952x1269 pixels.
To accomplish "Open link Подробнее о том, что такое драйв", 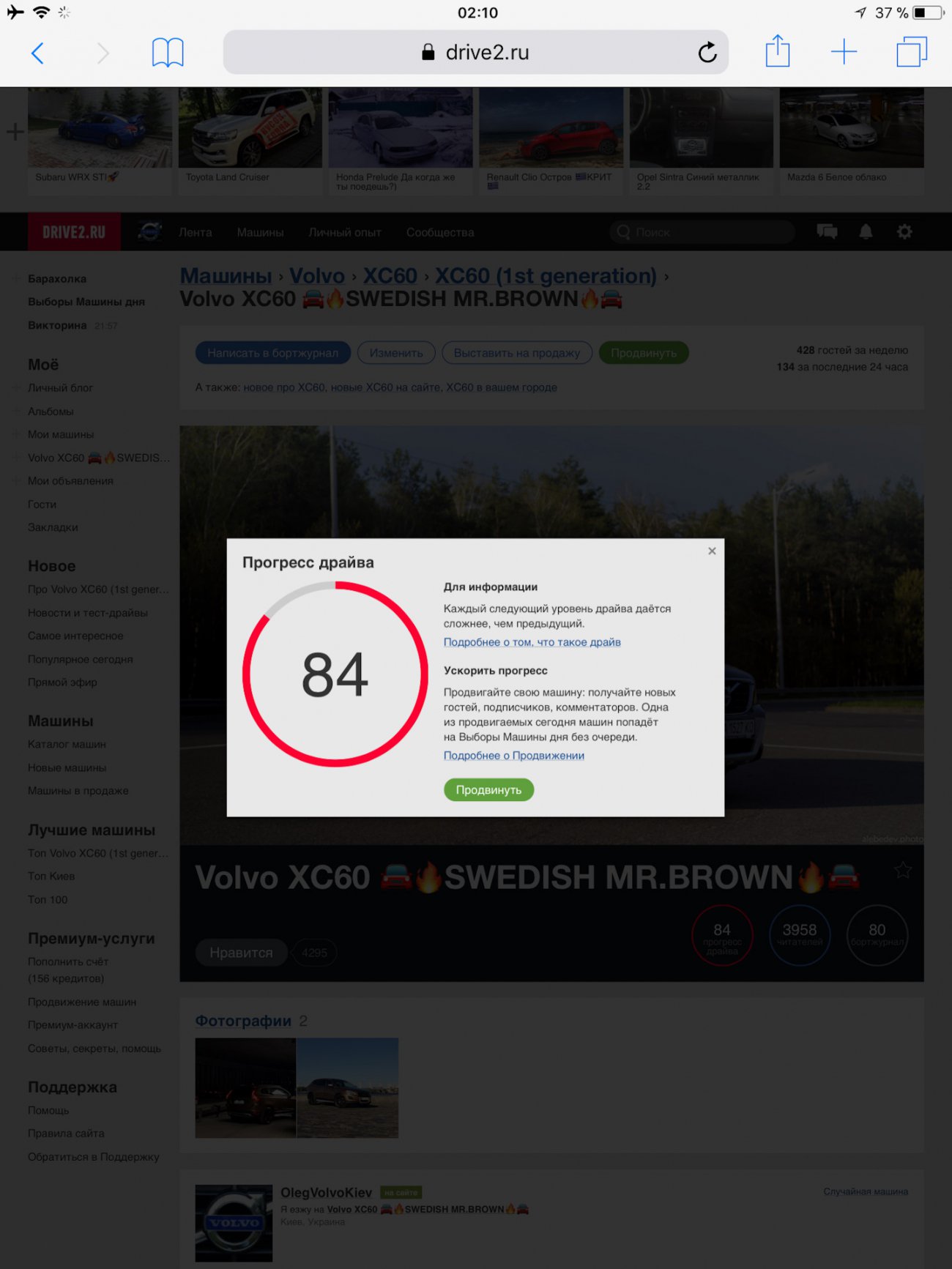I will click(532, 642).
